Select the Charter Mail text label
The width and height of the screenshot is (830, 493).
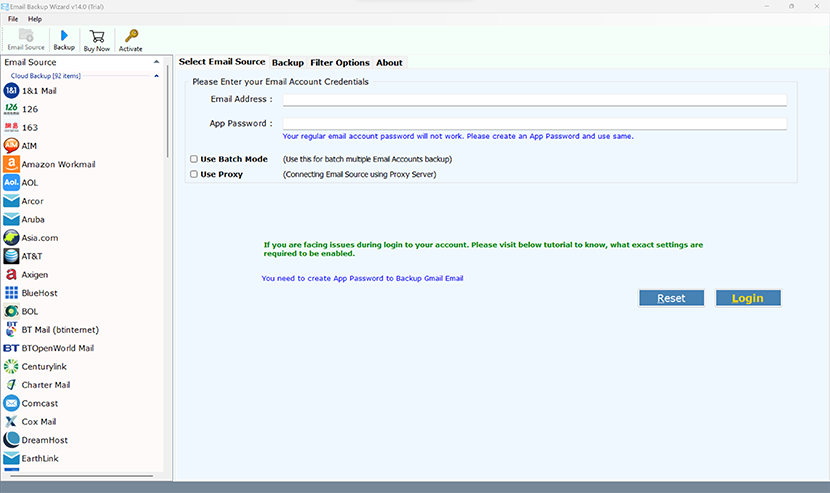(x=46, y=385)
